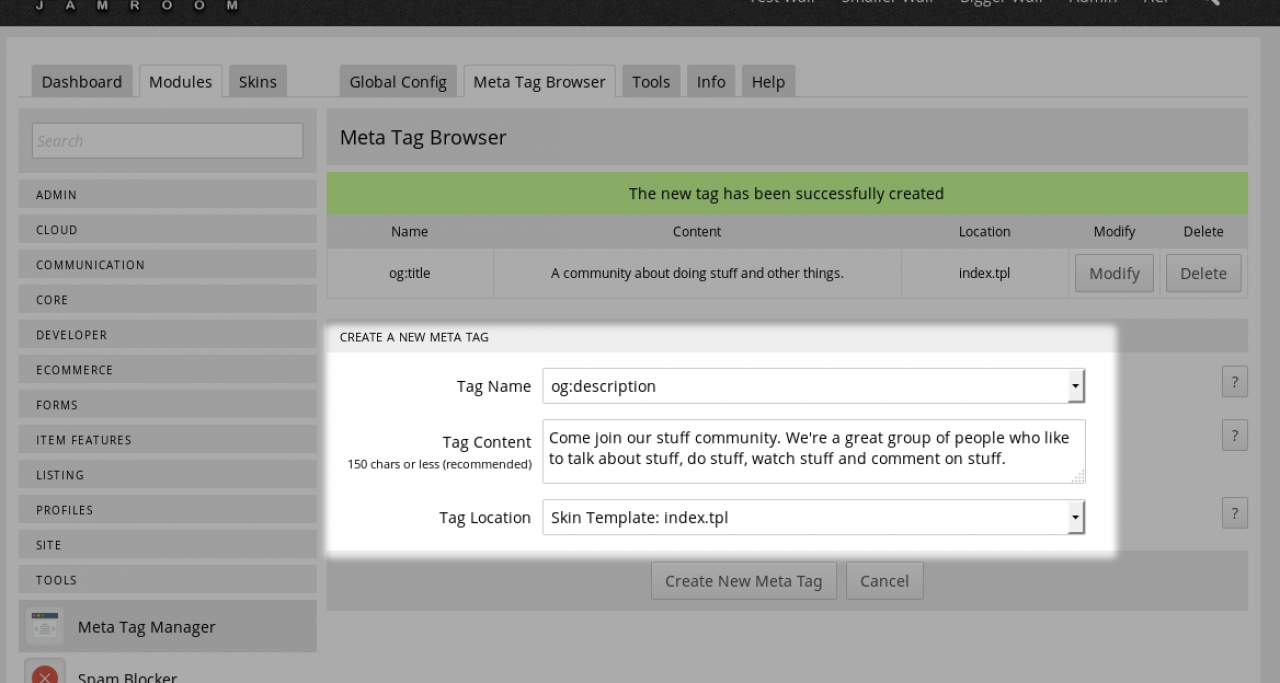Expand the COMMUNICATION module category
1280x683 pixels.
tap(167, 265)
